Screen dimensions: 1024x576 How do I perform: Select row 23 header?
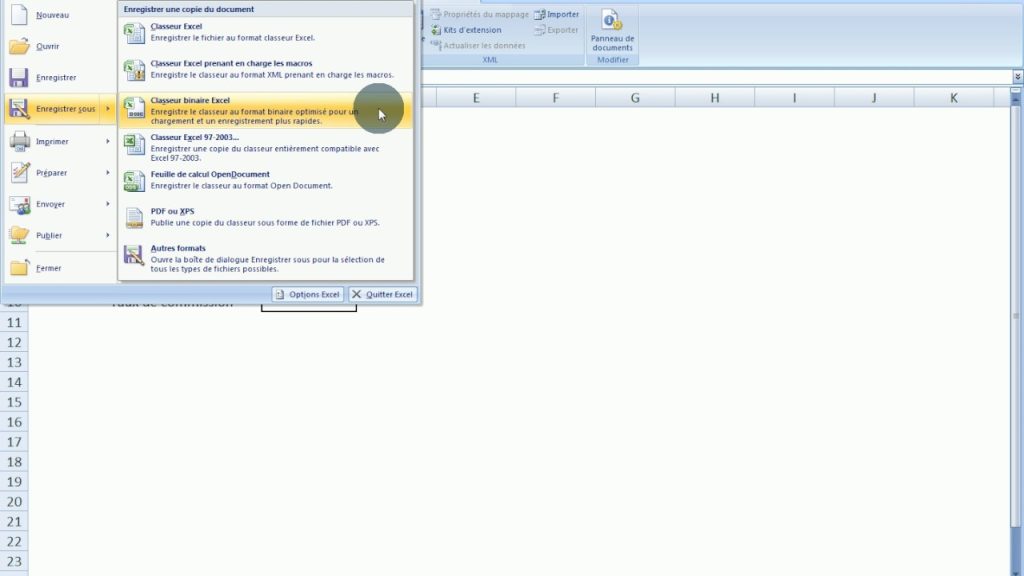click(x=14, y=562)
